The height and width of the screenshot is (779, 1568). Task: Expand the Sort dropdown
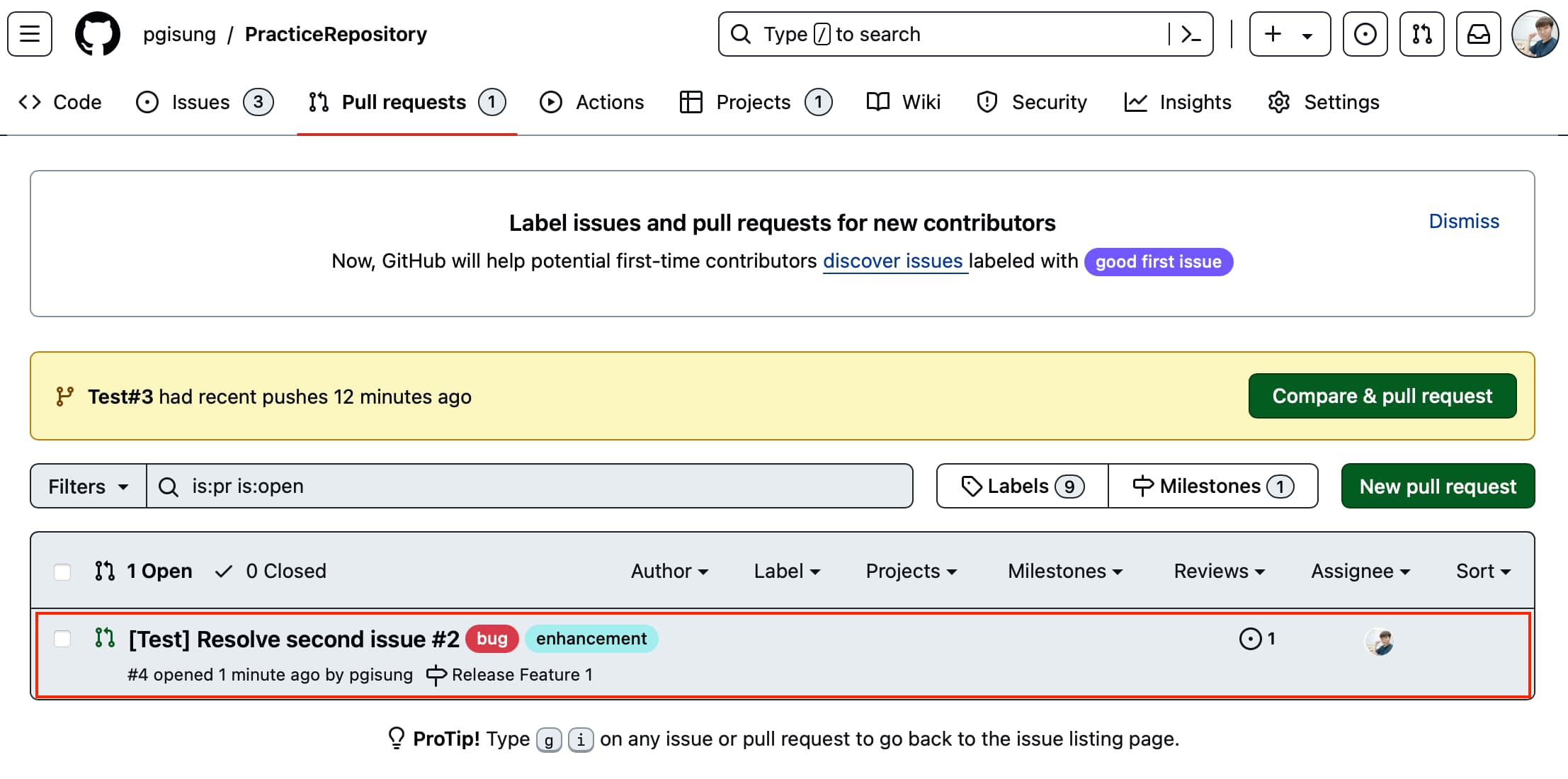(1484, 571)
